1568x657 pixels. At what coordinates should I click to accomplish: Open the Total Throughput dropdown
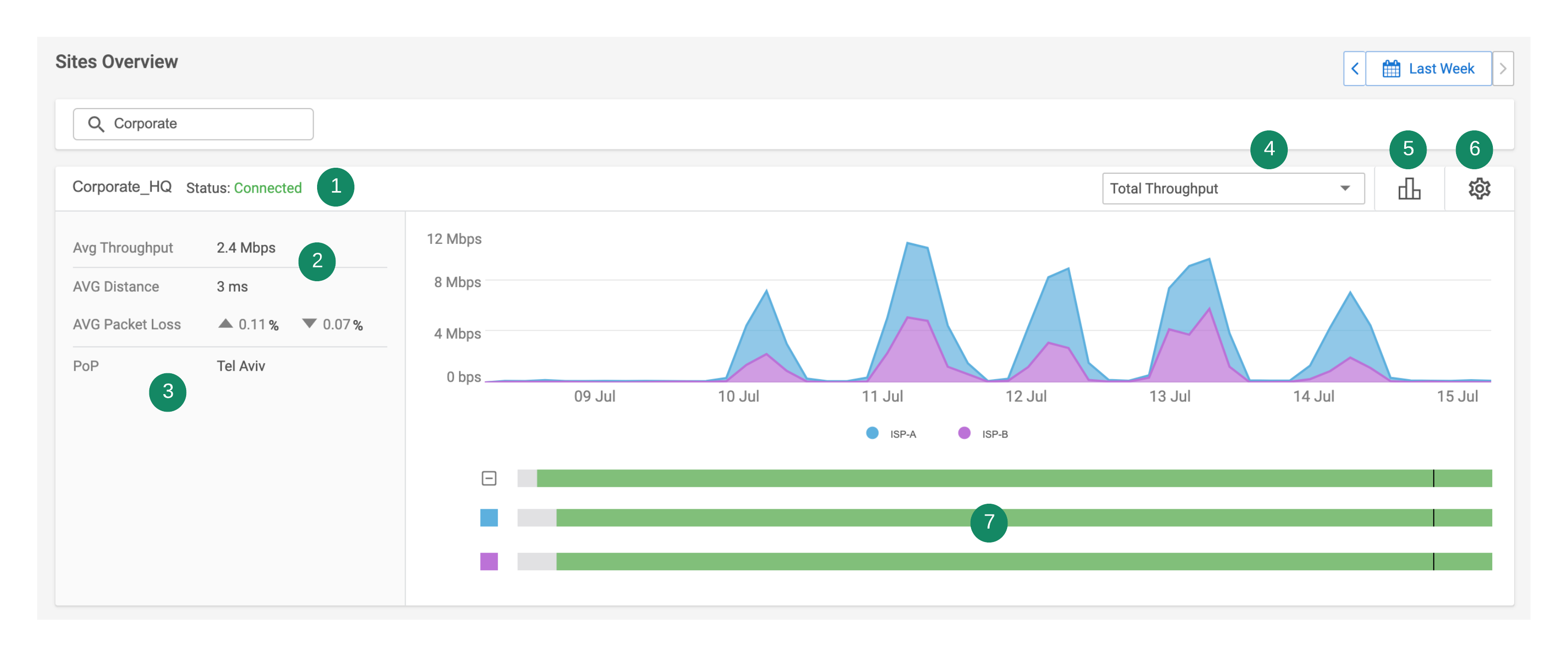coord(1211,189)
